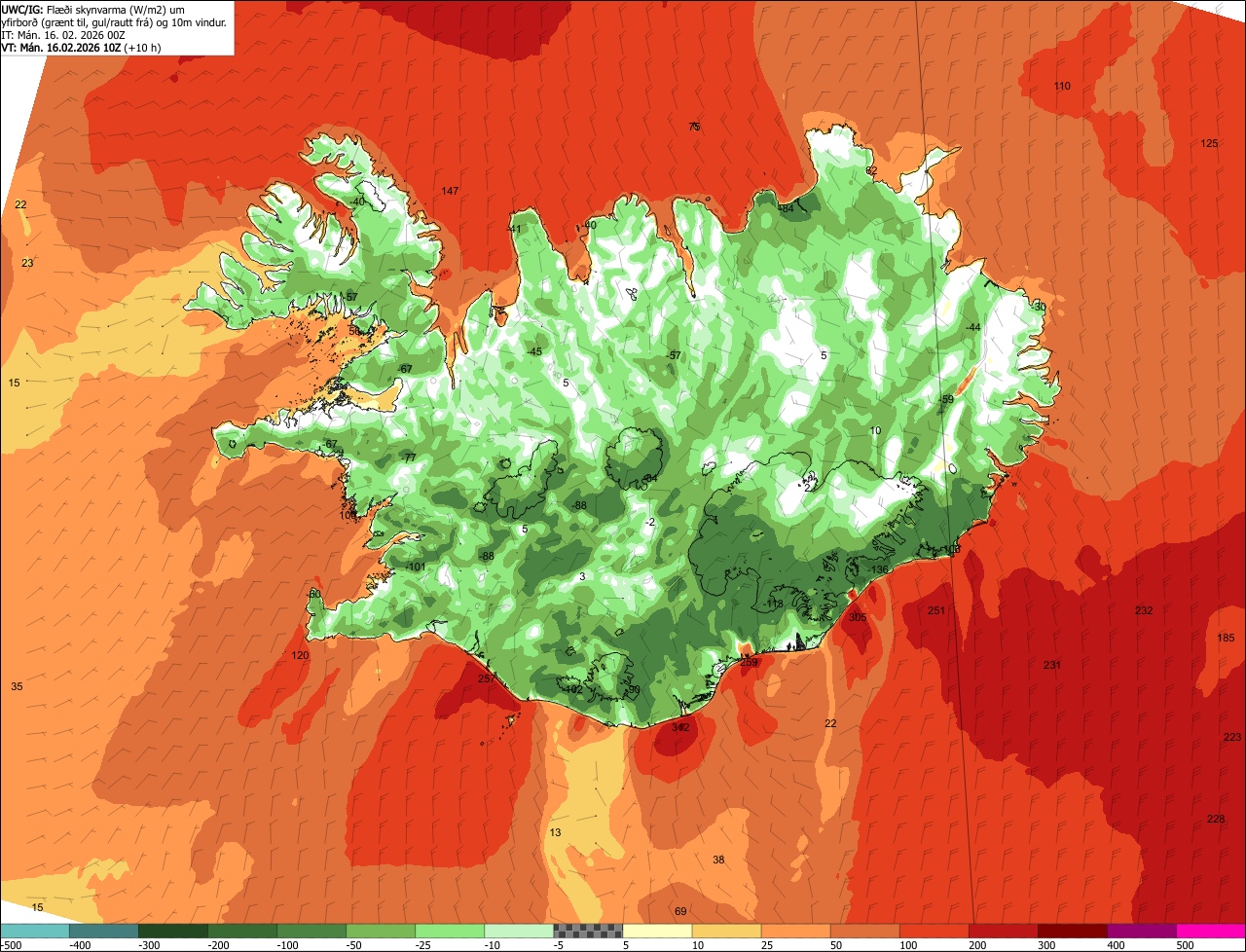Click the map value 185
The height and width of the screenshot is (952, 1246).
pyautogui.click(x=1226, y=639)
